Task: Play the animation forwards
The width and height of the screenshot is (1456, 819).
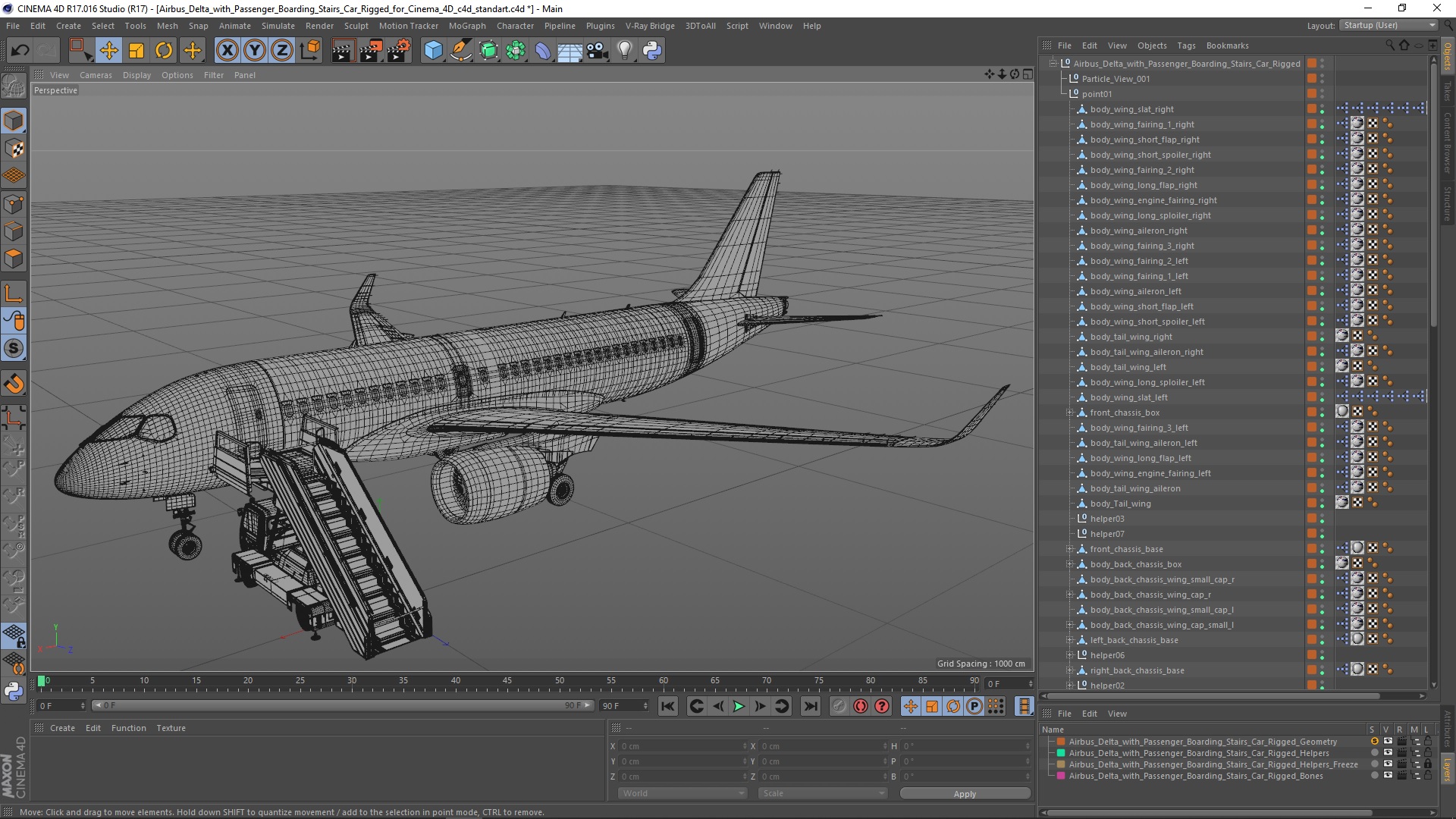Action: point(739,706)
